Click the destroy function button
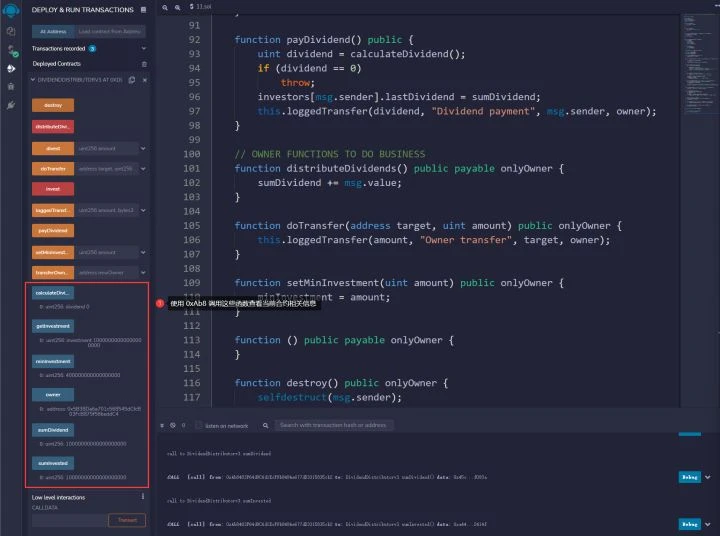 coord(53,105)
